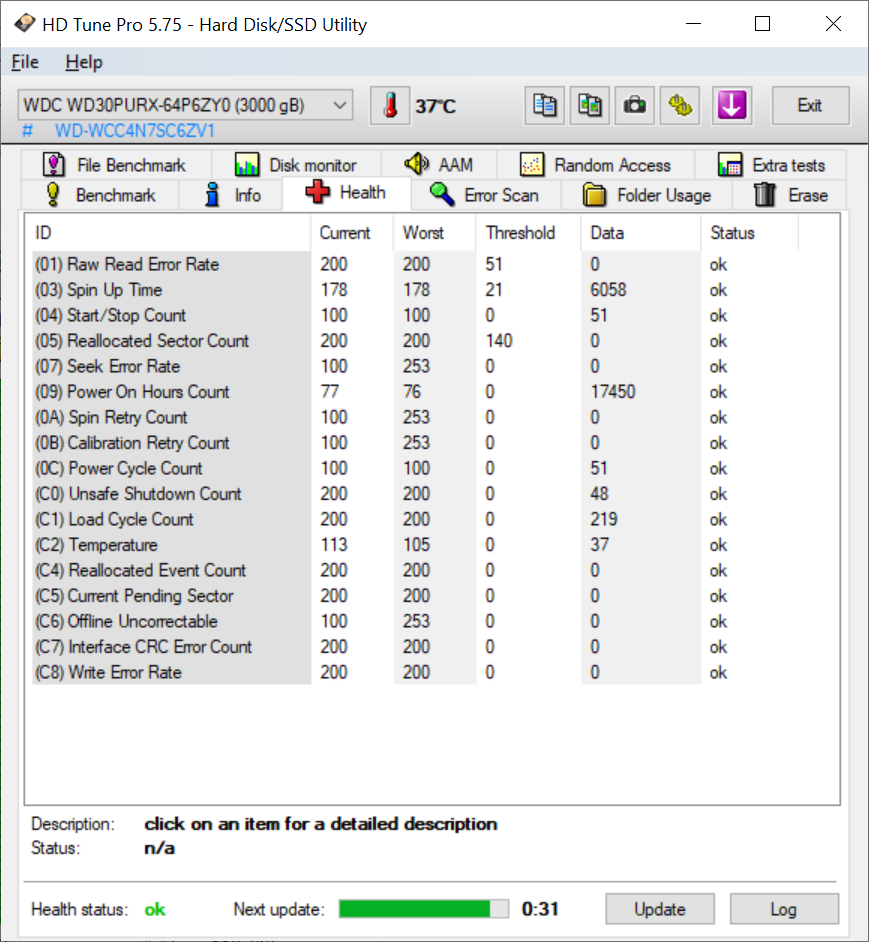Click the Exit button
The image size is (869, 942).
coord(810,106)
